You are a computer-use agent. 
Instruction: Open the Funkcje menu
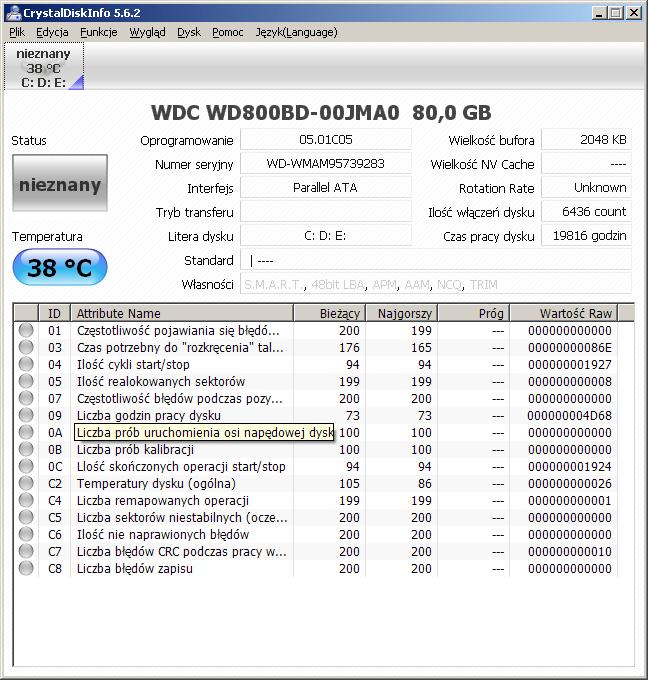coord(98,32)
